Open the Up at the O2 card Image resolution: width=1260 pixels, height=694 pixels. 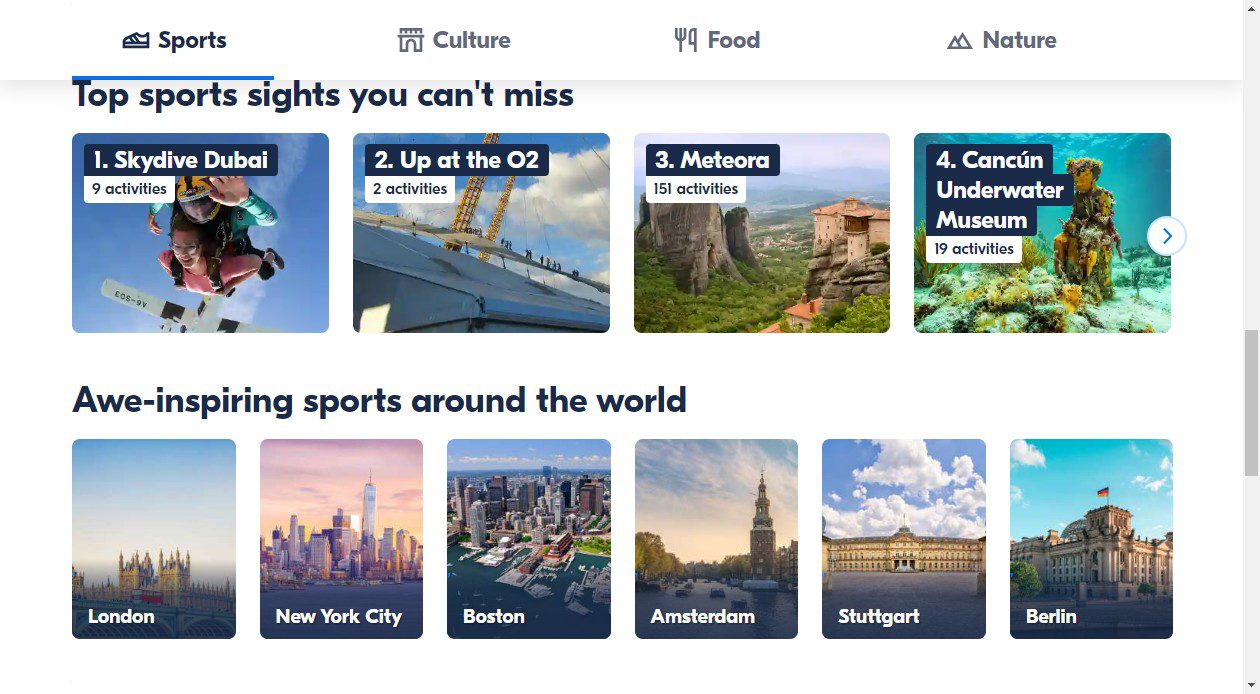[481, 260]
